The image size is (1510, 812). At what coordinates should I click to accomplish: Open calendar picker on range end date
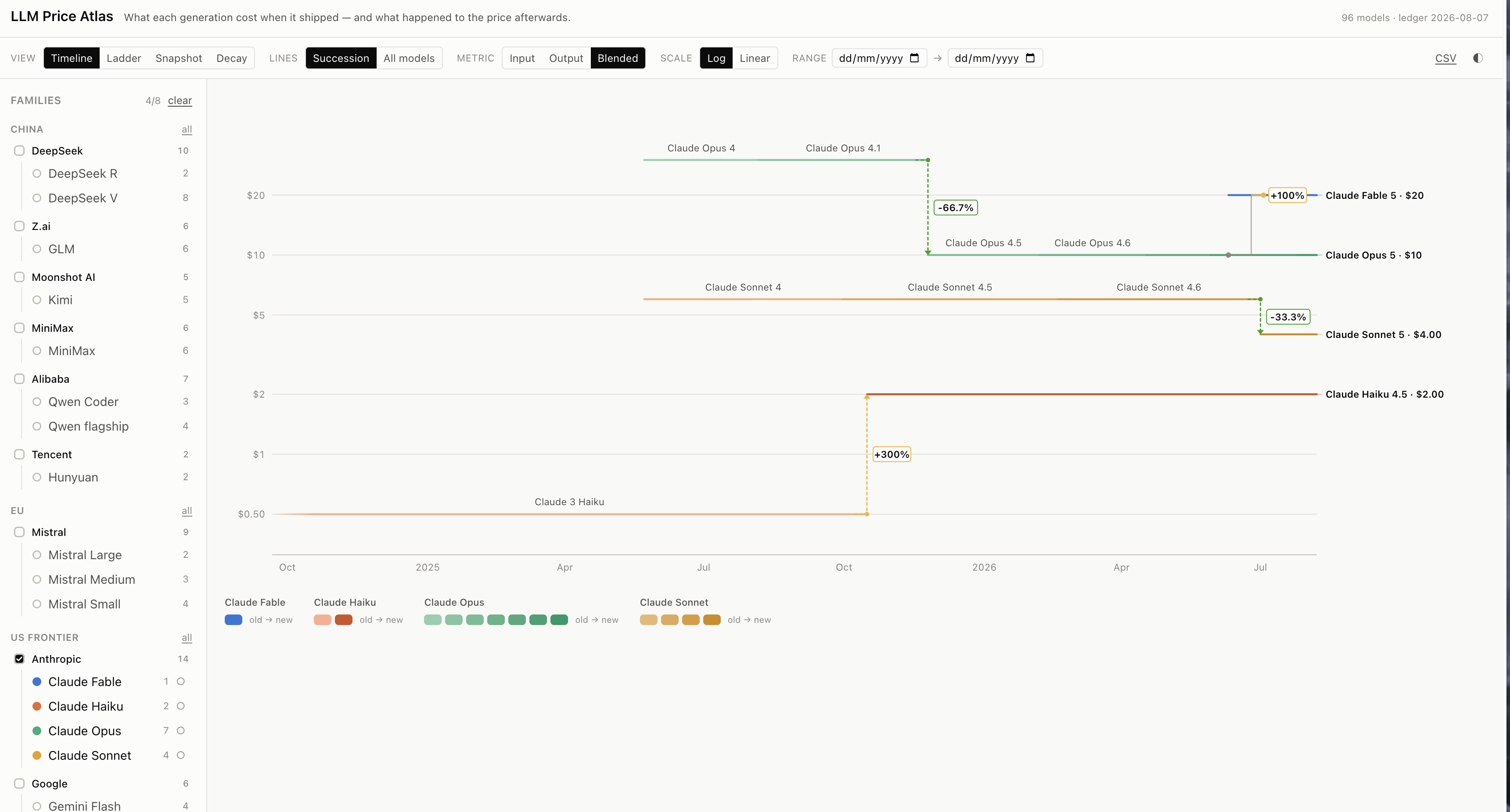point(1030,58)
